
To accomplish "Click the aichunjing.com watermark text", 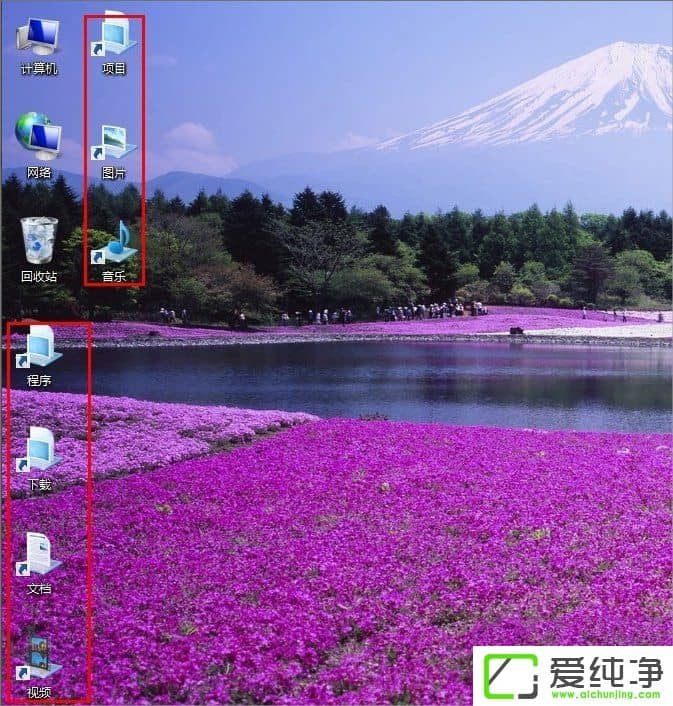I will (604, 692).
